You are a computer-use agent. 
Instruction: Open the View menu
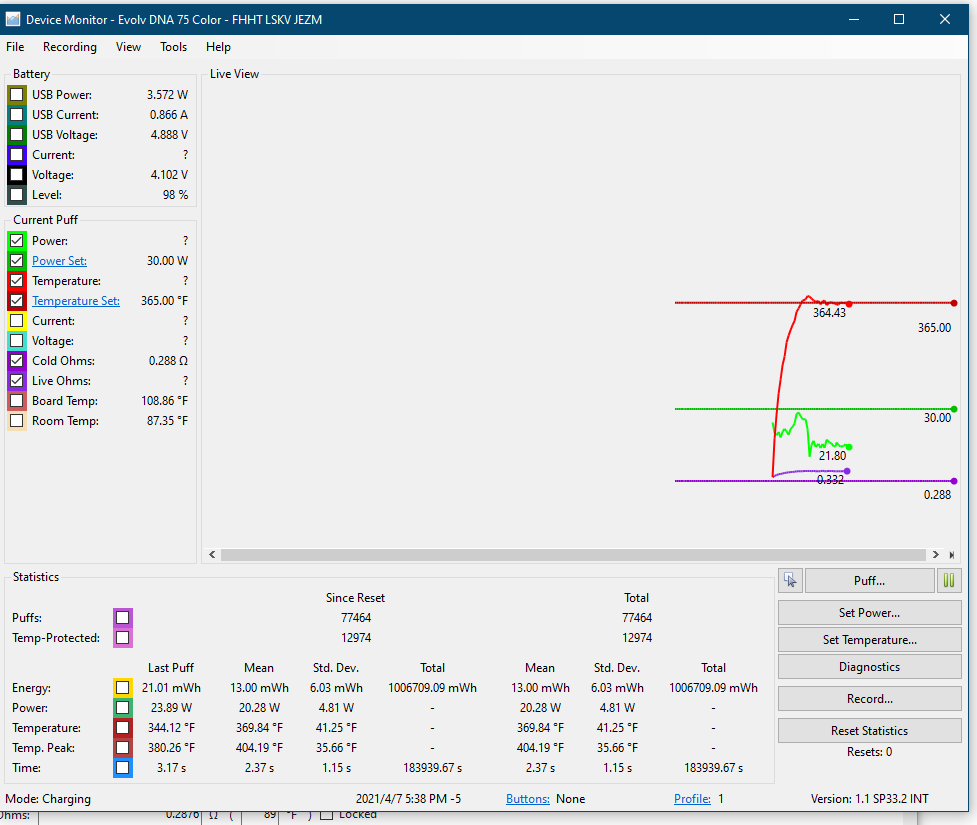coord(128,47)
